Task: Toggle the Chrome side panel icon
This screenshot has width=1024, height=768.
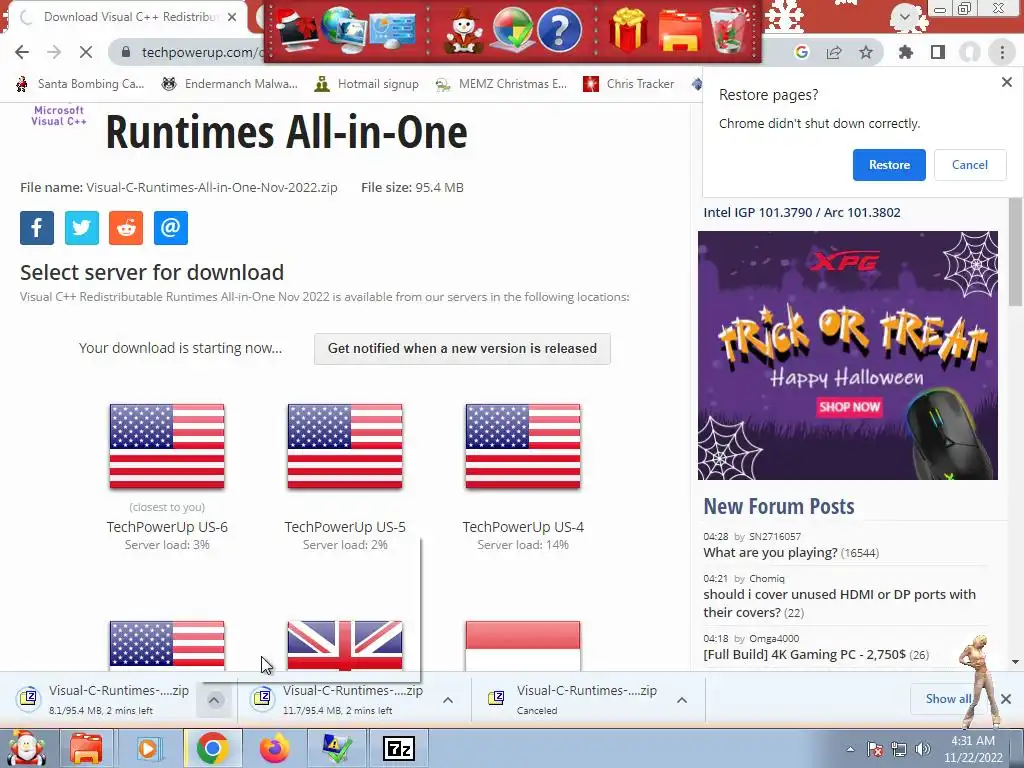Action: click(938, 52)
